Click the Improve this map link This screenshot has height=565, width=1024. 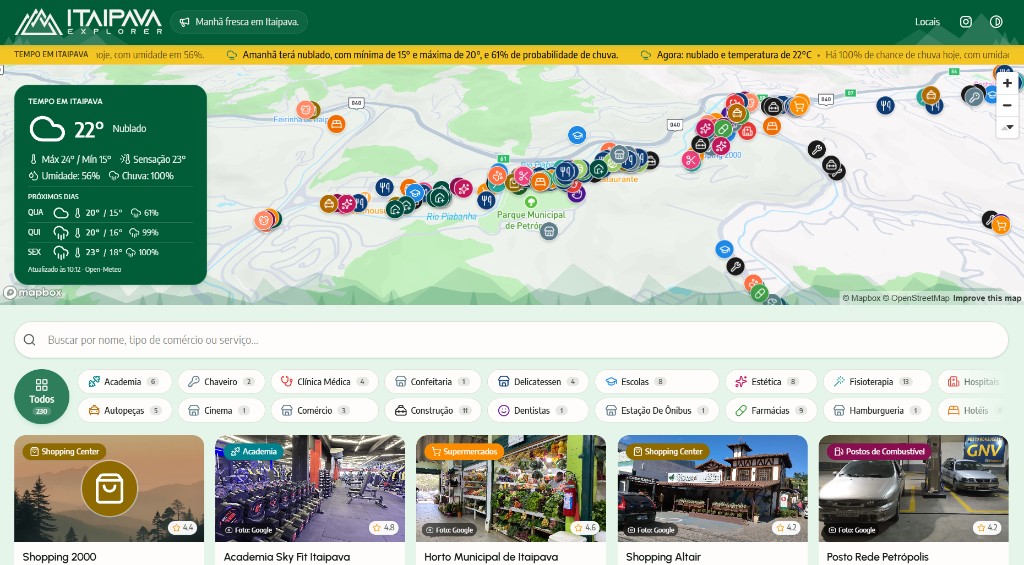coord(987,298)
